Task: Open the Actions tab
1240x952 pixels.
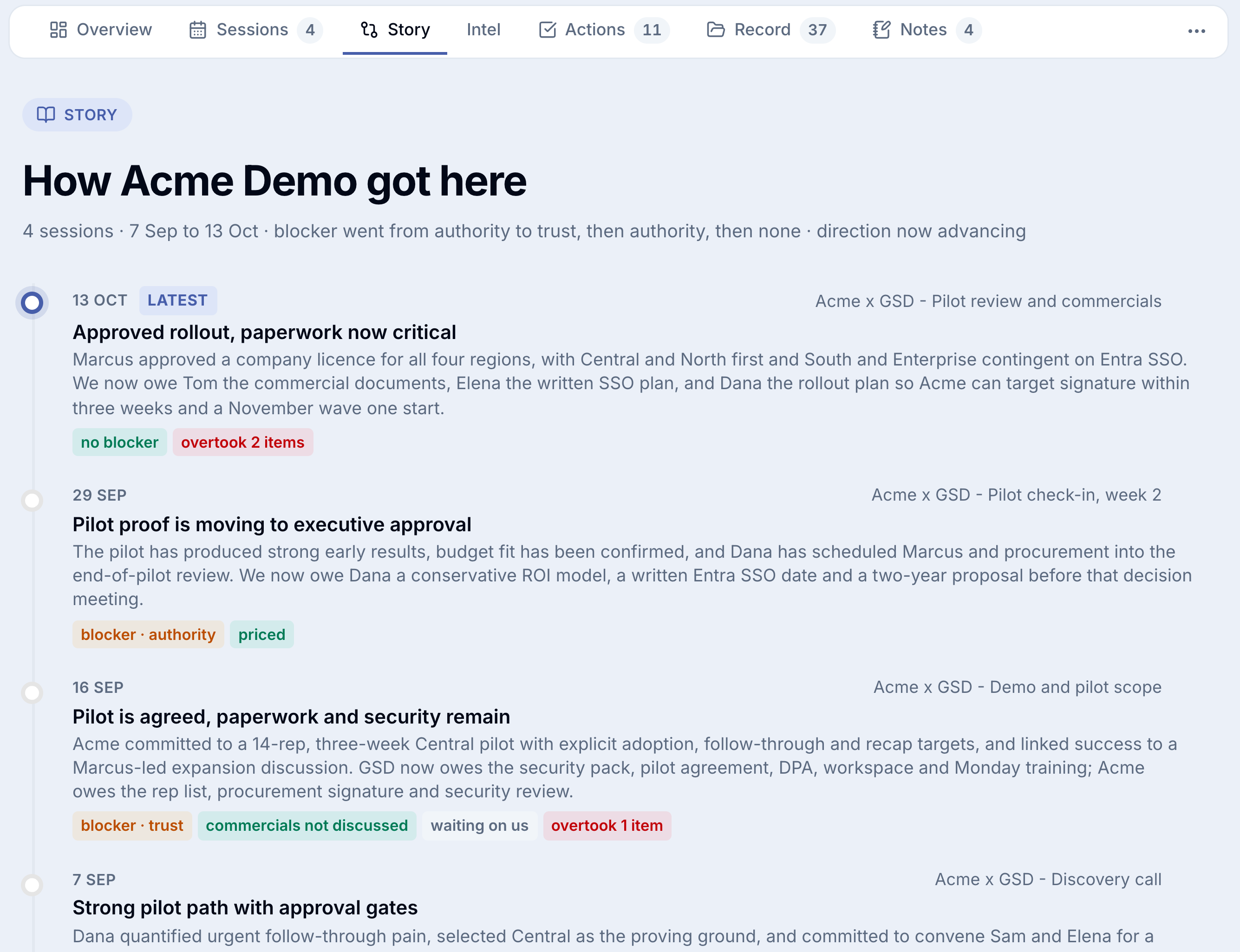Action: [604, 29]
